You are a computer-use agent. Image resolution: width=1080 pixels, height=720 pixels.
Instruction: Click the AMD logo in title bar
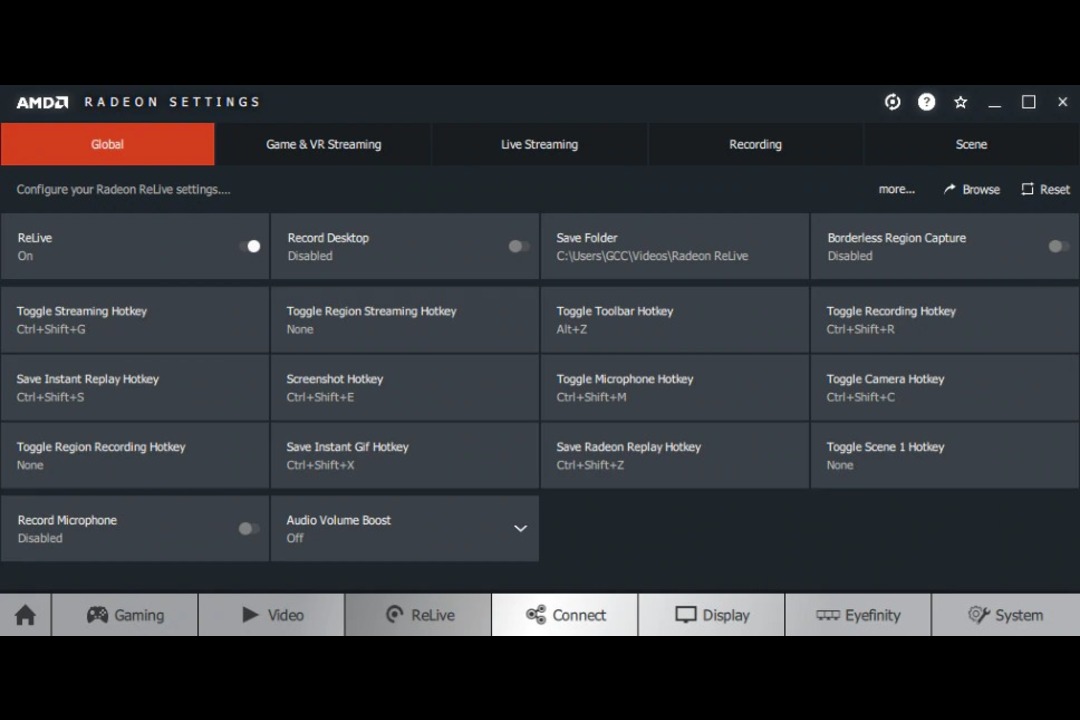coord(42,103)
